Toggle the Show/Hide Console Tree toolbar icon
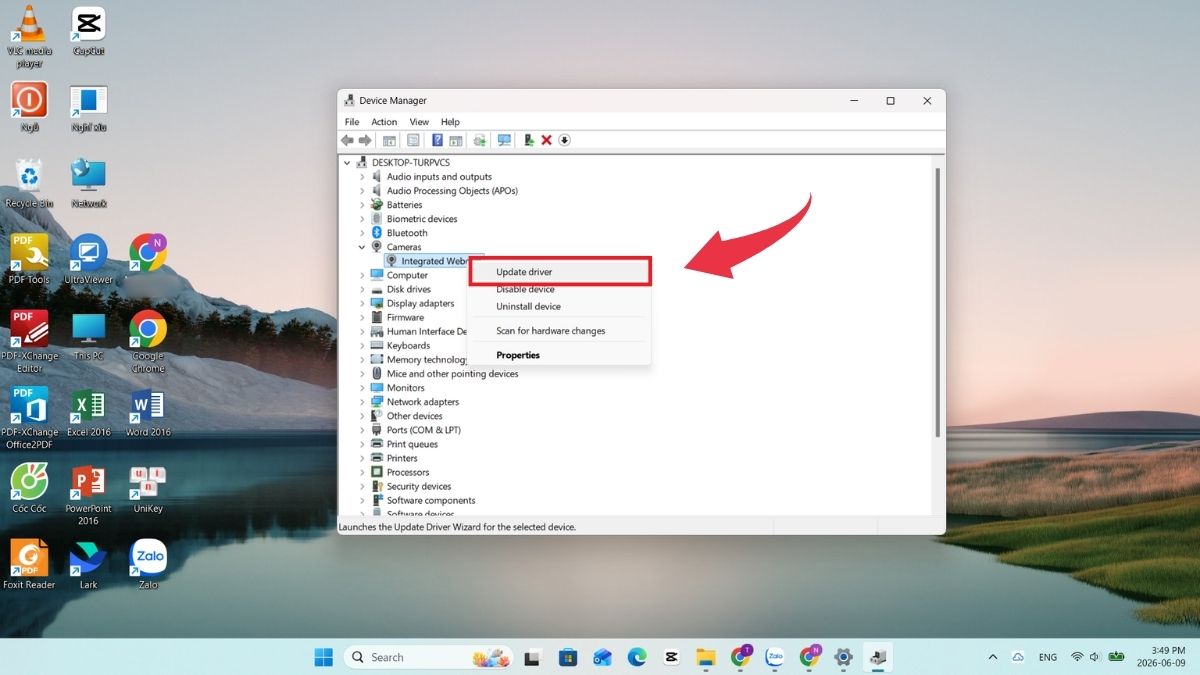This screenshot has width=1200, height=675. [390, 140]
